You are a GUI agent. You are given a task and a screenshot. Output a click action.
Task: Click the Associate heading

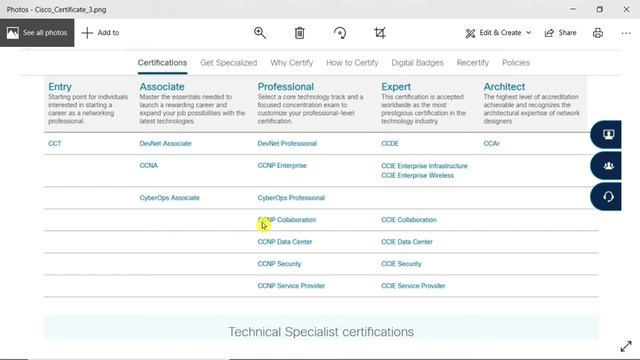(162, 87)
